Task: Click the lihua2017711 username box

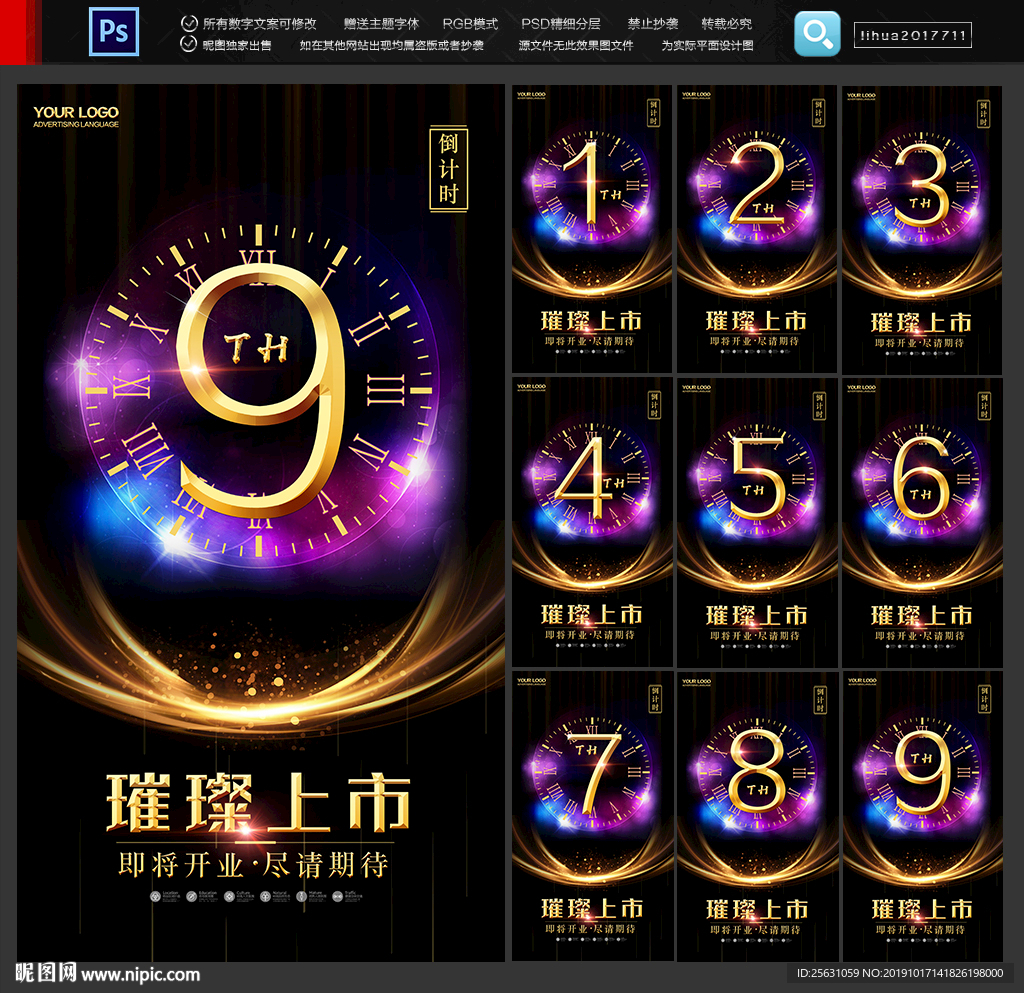Action: tap(912, 35)
